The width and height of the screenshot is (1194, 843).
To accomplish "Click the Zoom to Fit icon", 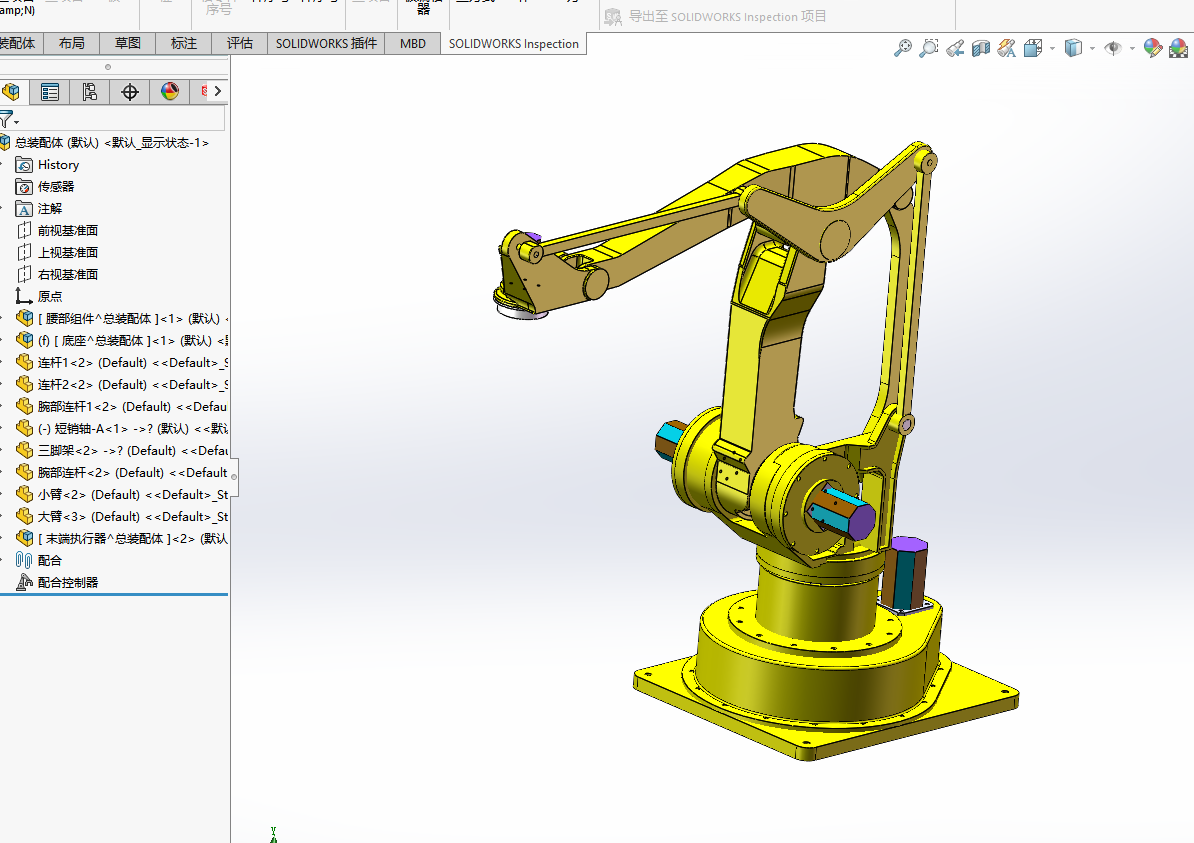I will (x=902, y=49).
